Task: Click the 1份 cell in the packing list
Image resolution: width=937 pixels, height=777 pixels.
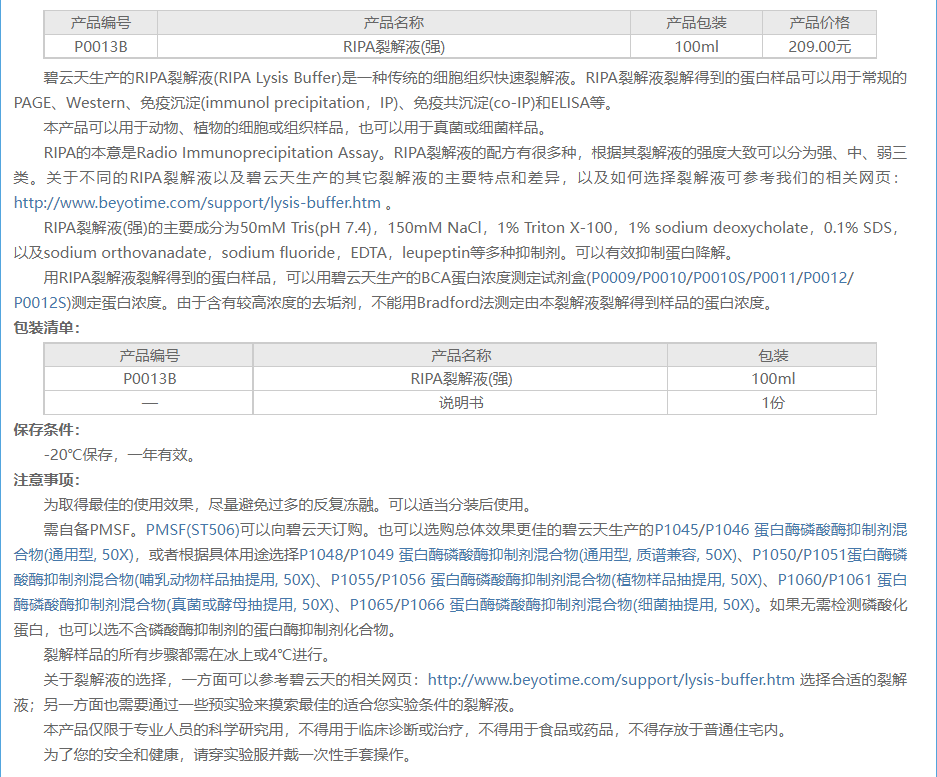Action: 773,403
